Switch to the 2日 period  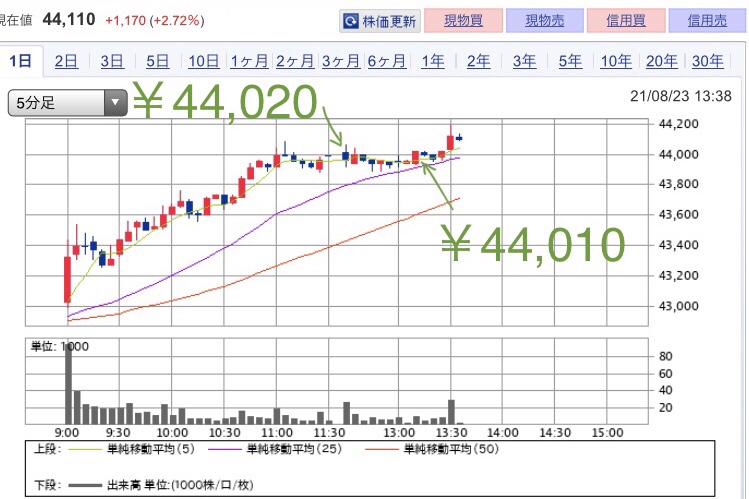click(66, 61)
